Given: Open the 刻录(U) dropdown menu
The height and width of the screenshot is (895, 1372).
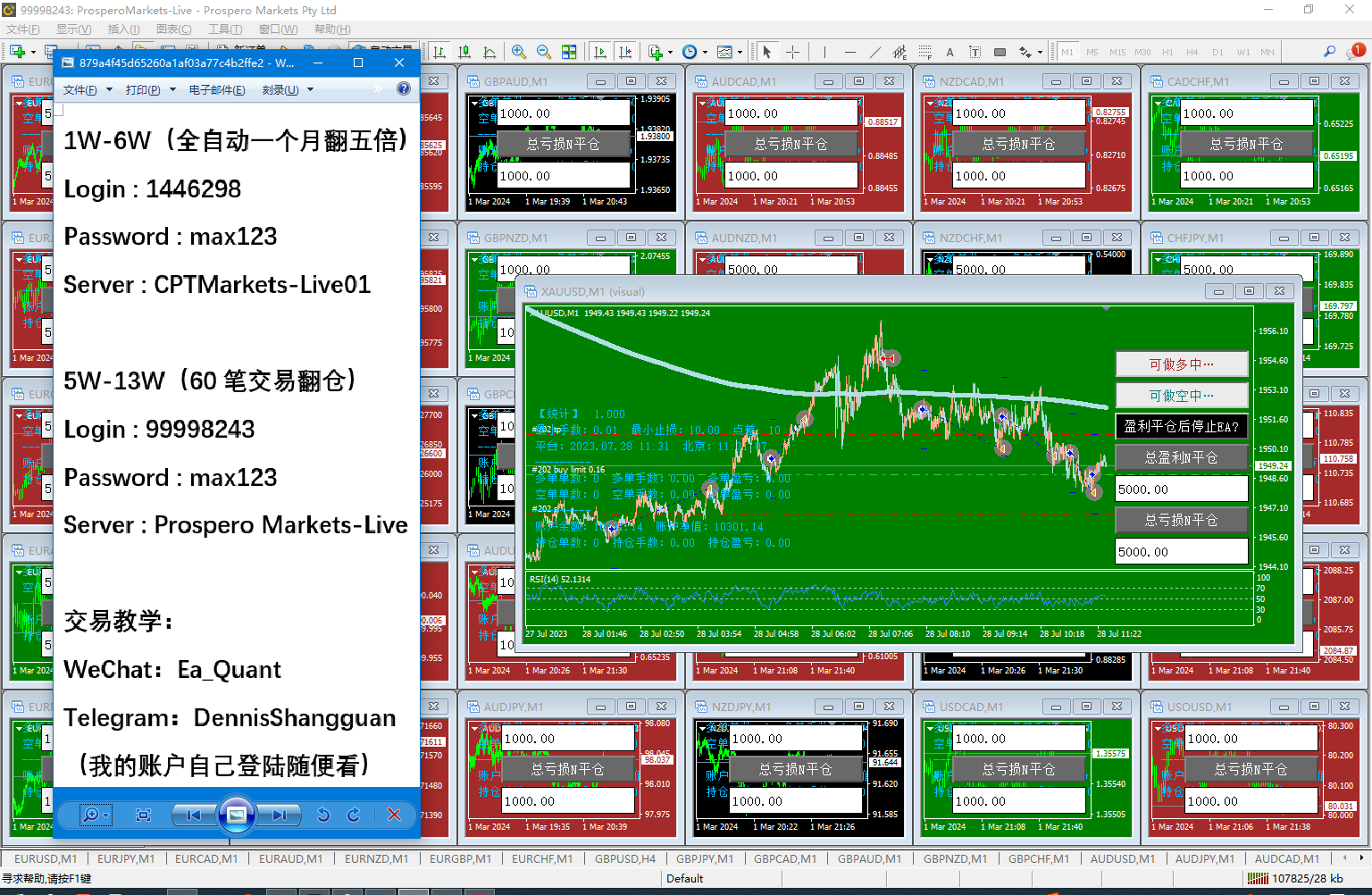Looking at the screenshot, I should click(x=287, y=90).
